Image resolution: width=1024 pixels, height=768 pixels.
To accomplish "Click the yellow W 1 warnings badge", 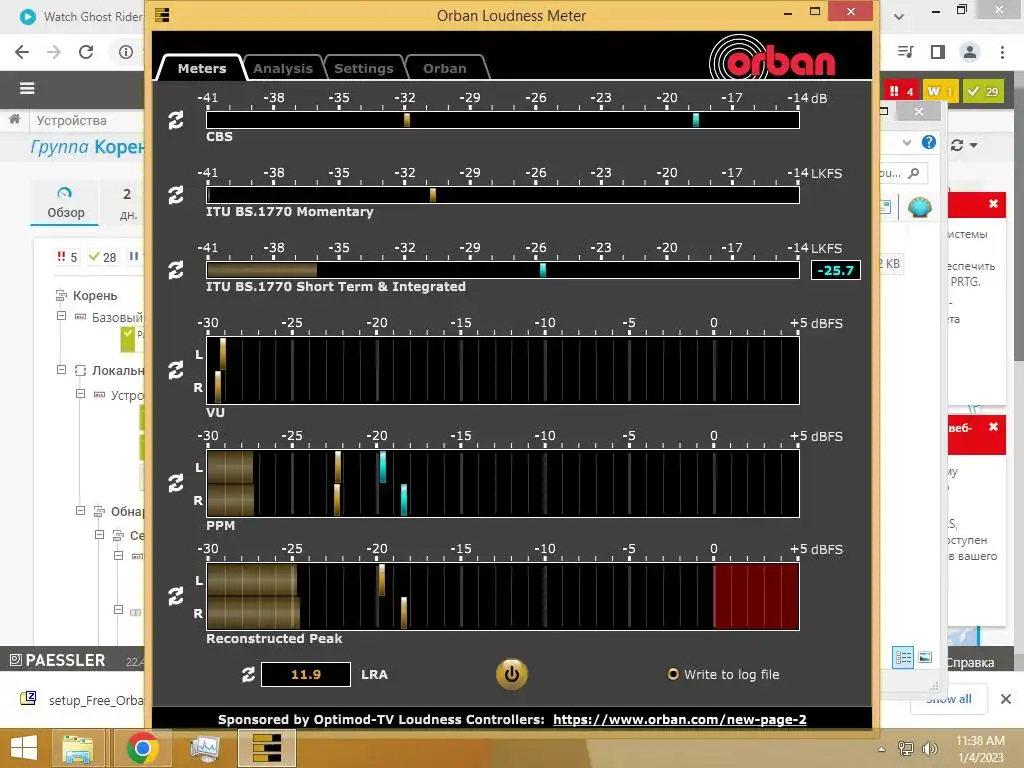I will (x=940, y=91).
